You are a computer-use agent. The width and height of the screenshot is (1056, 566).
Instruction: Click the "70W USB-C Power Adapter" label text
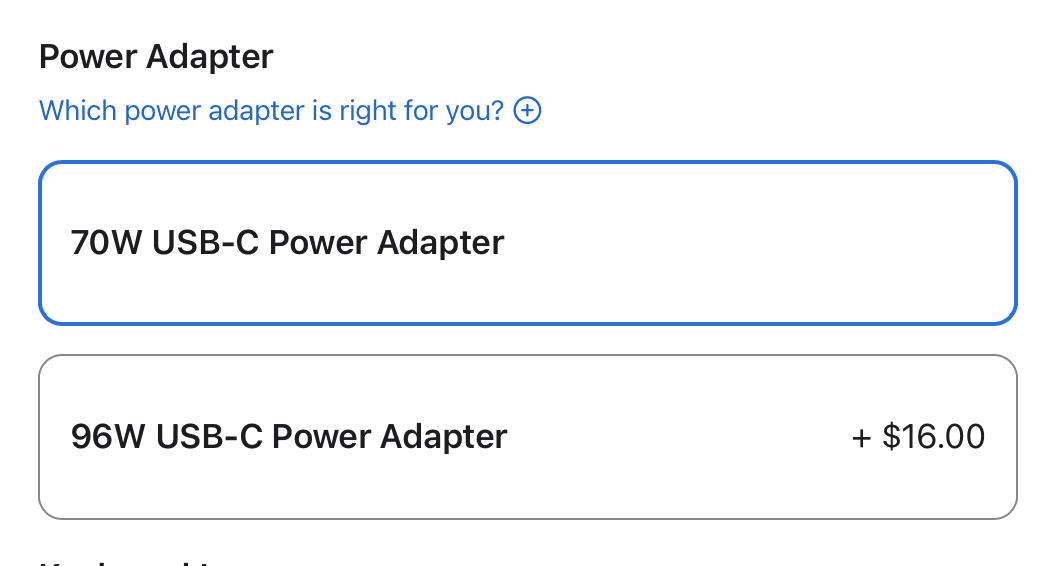pos(288,243)
